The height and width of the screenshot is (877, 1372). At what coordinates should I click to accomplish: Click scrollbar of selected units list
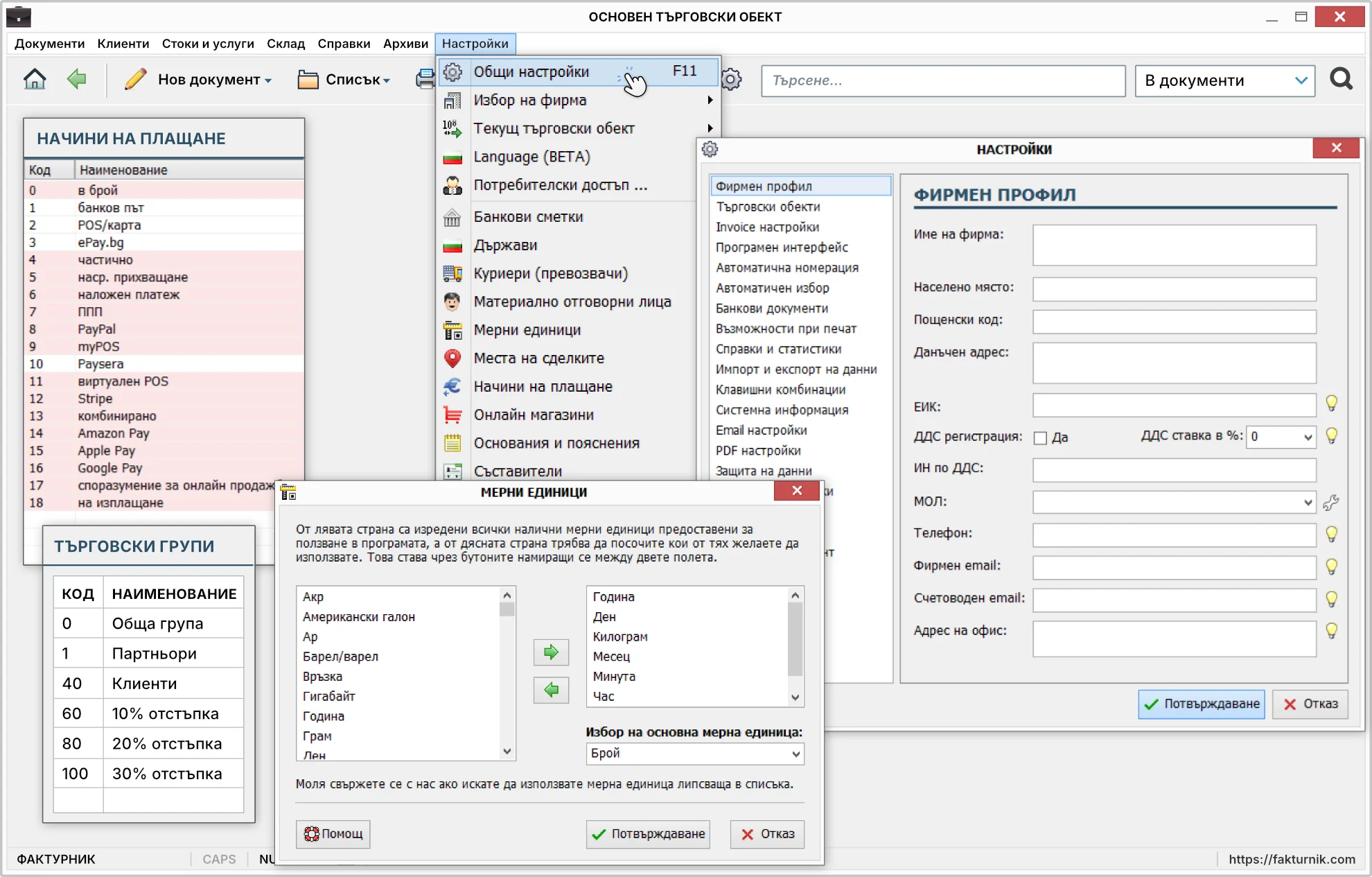click(x=795, y=646)
